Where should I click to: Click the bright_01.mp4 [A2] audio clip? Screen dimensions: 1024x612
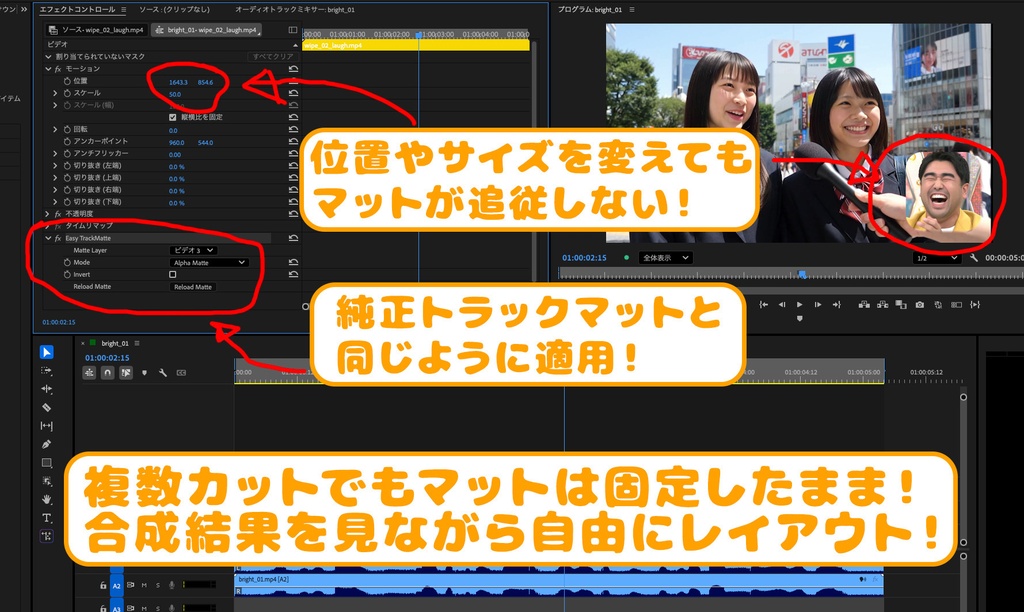point(558,585)
